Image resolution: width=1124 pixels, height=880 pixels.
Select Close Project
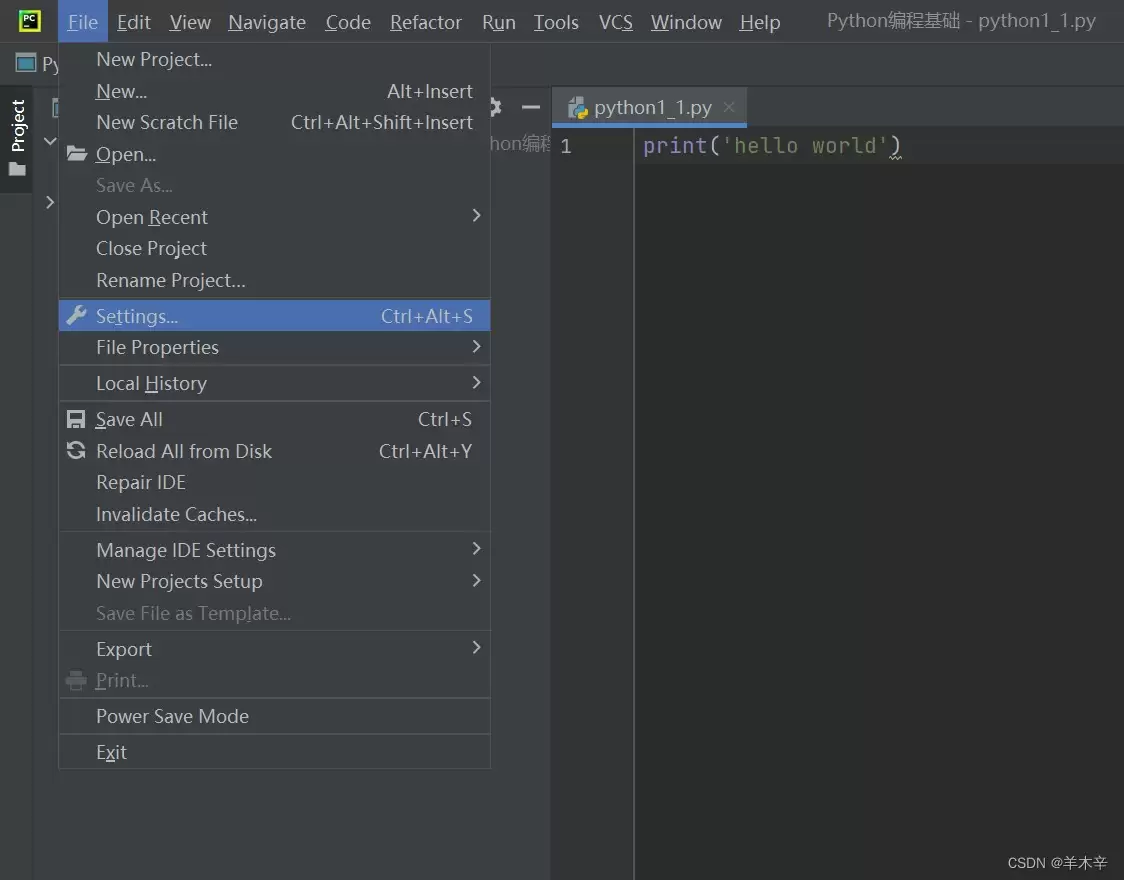275,248
